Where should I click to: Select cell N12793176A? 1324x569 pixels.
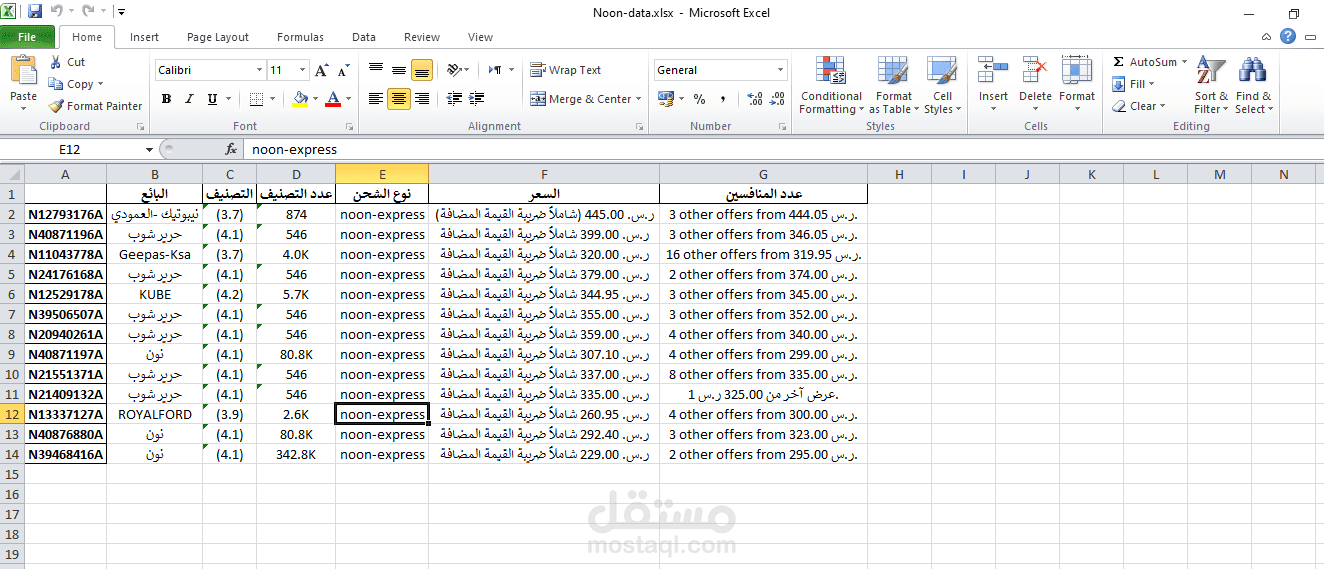(x=65, y=214)
